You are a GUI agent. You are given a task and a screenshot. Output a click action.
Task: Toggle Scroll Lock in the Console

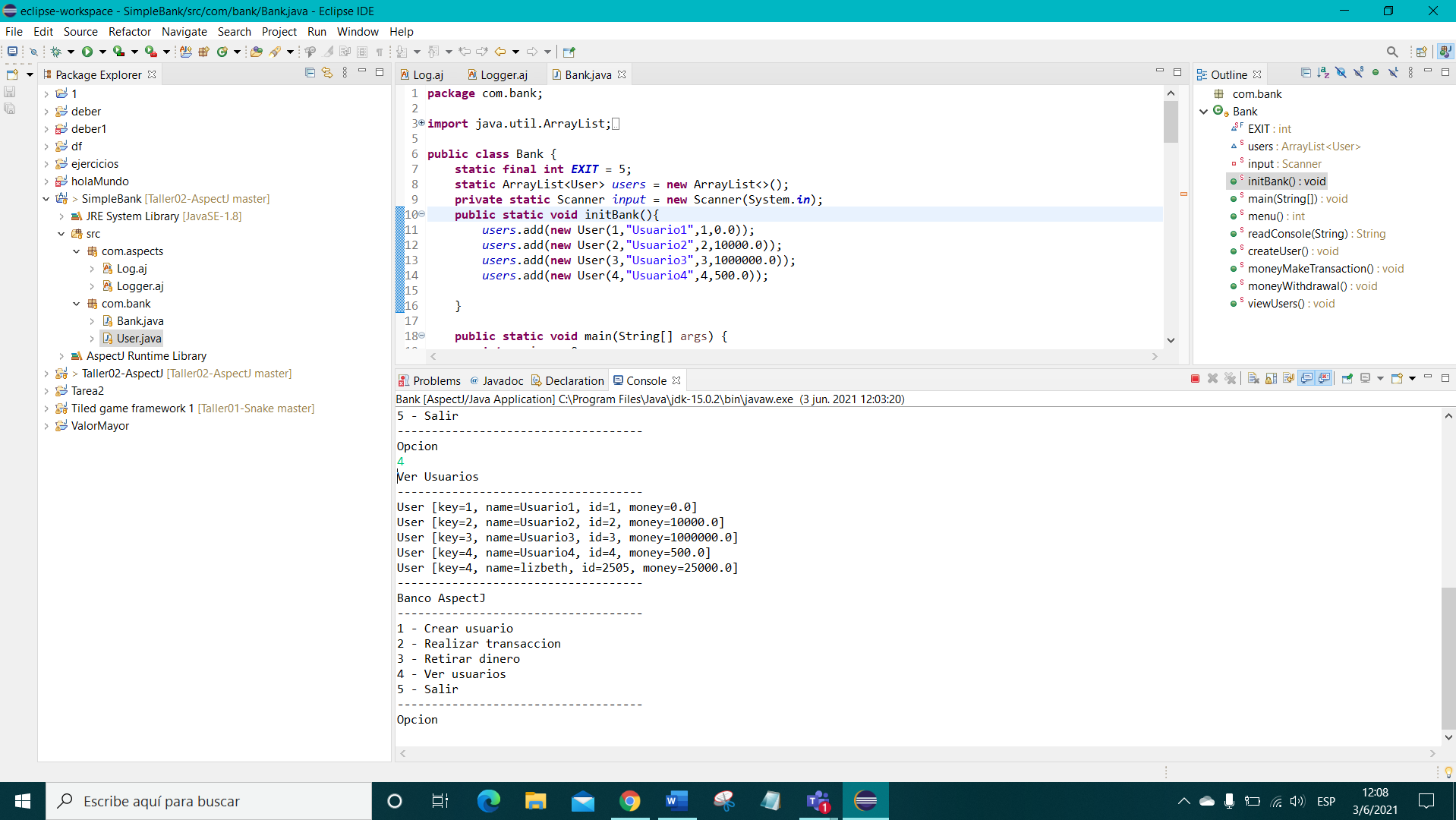pos(1269,377)
